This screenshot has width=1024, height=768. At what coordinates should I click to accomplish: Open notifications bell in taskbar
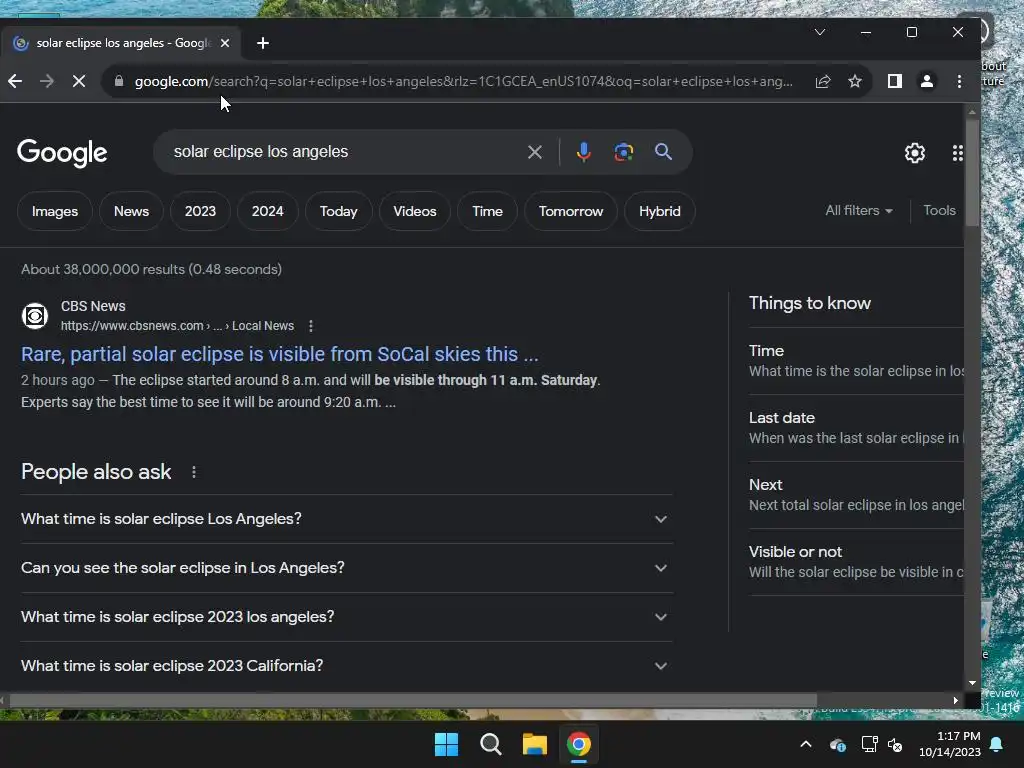coord(997,744)
